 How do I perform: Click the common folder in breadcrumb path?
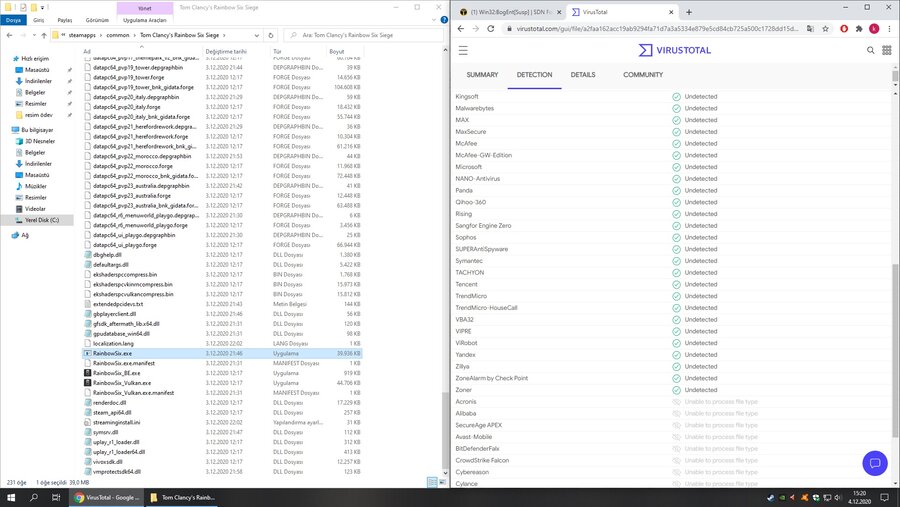pyautogui.click(x=120, y=34)
